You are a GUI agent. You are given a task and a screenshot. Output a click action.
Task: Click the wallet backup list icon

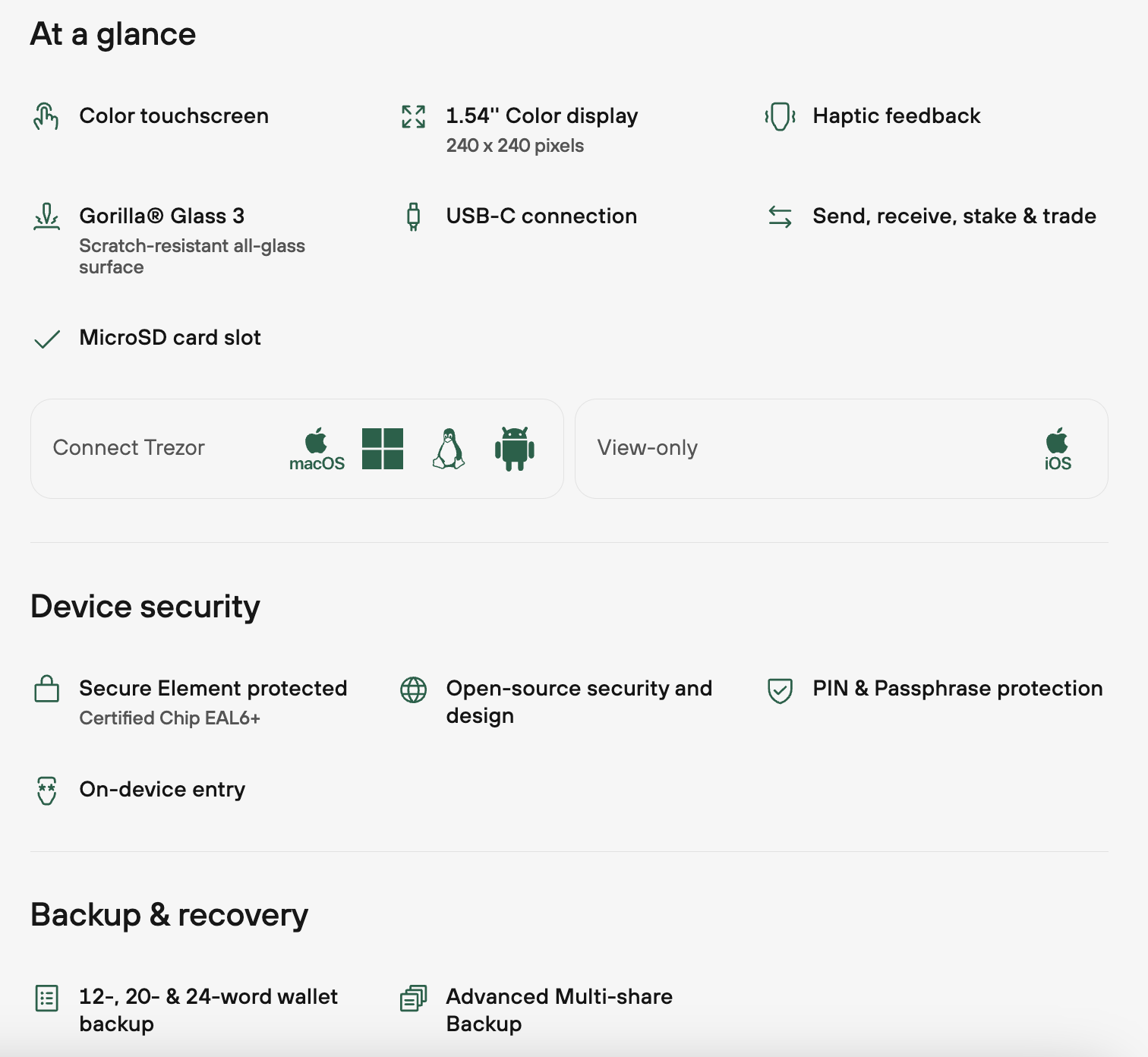[46, 998]
